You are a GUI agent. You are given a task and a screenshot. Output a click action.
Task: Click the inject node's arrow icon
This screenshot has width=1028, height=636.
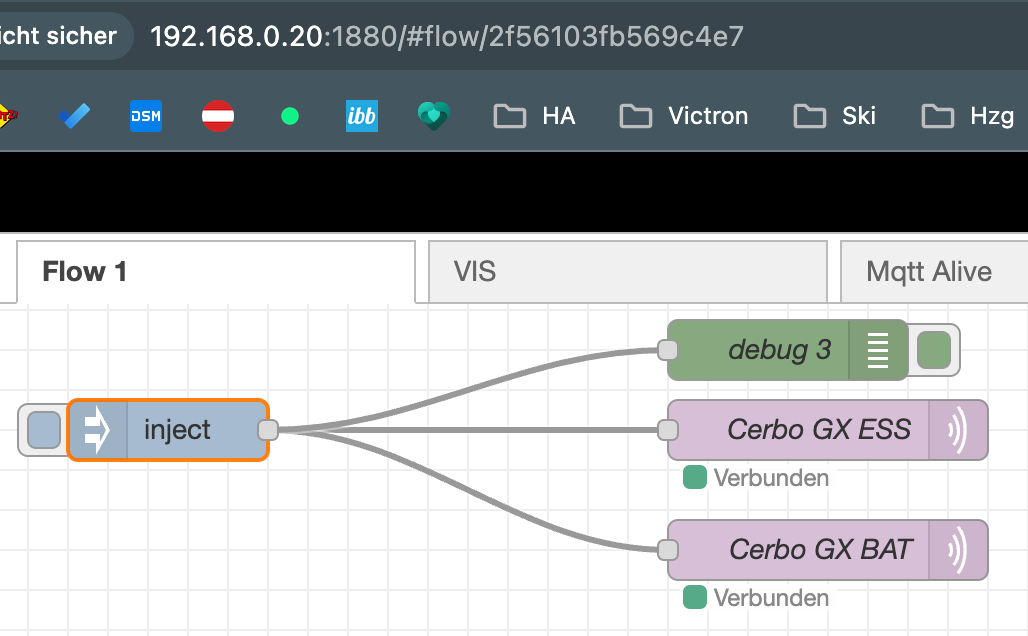[x=97, y=430]
